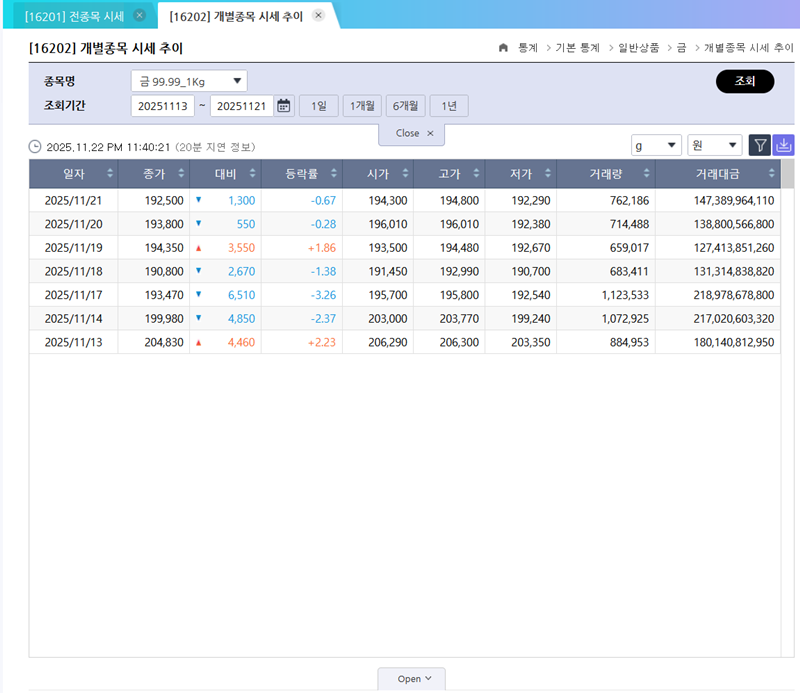Viewport: 800px width, 693px height.
Task: Select the 2025/11/21 date cell
Action: tap(73, 201)
